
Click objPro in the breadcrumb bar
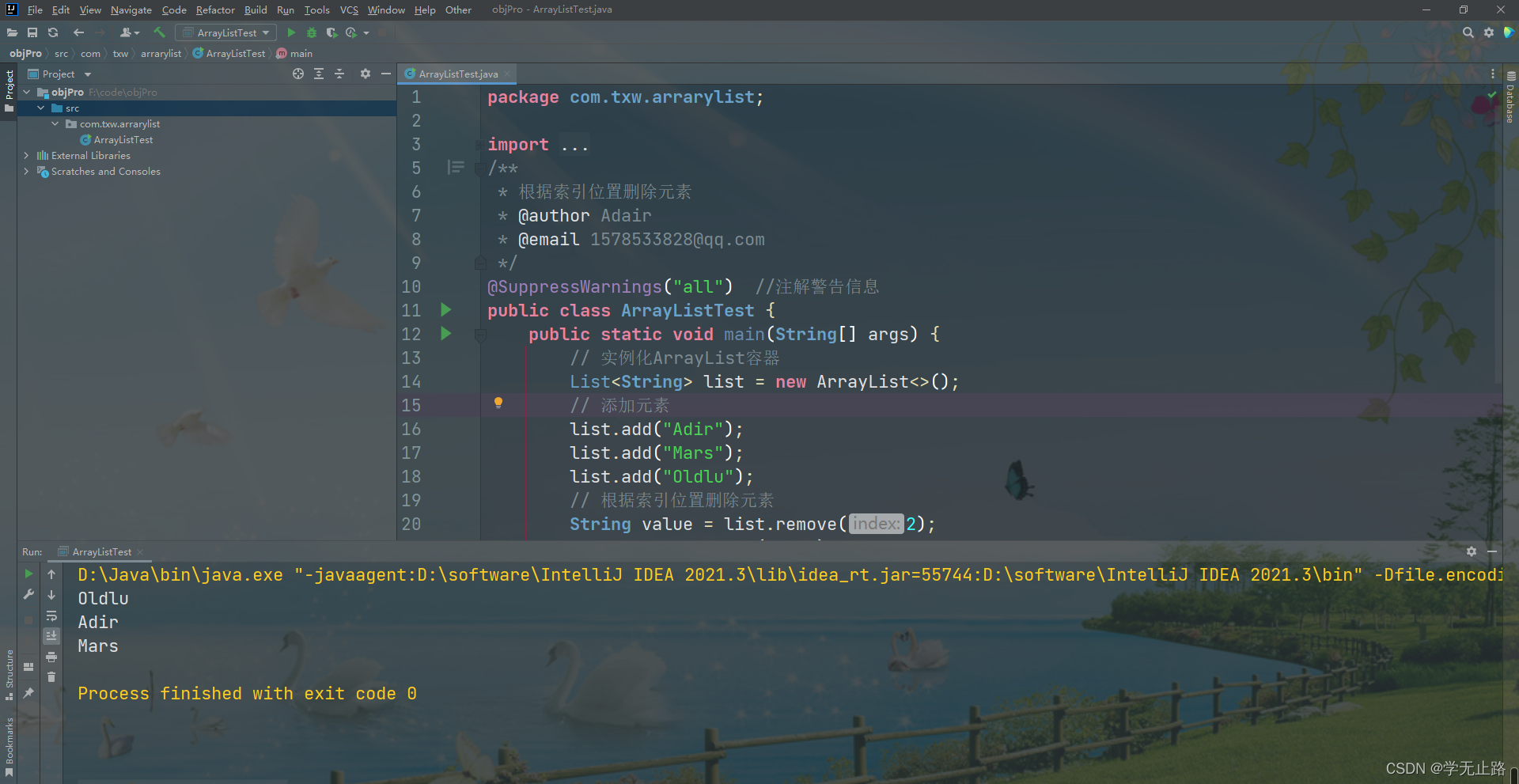pyautogui.click(x=25, y=54)
